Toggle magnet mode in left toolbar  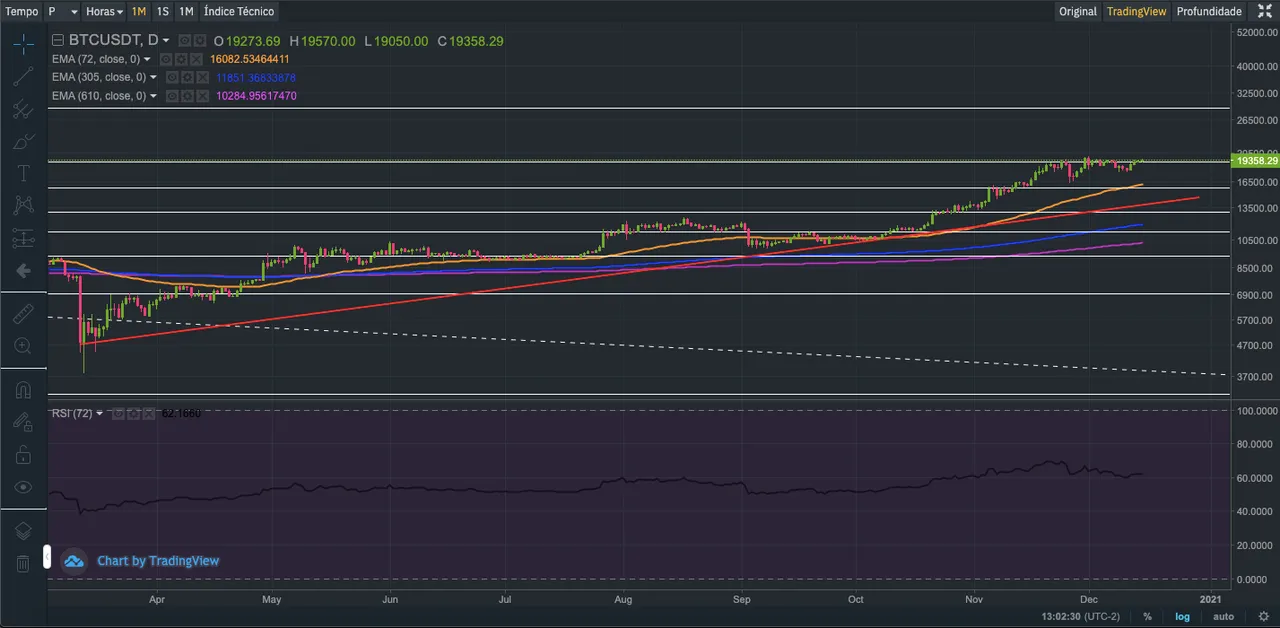tap(23, 390)
